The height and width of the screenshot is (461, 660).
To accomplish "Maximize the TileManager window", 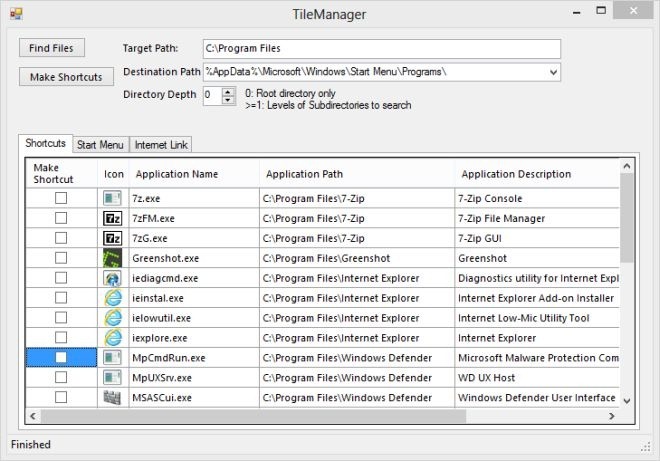I will click(601, 11).
